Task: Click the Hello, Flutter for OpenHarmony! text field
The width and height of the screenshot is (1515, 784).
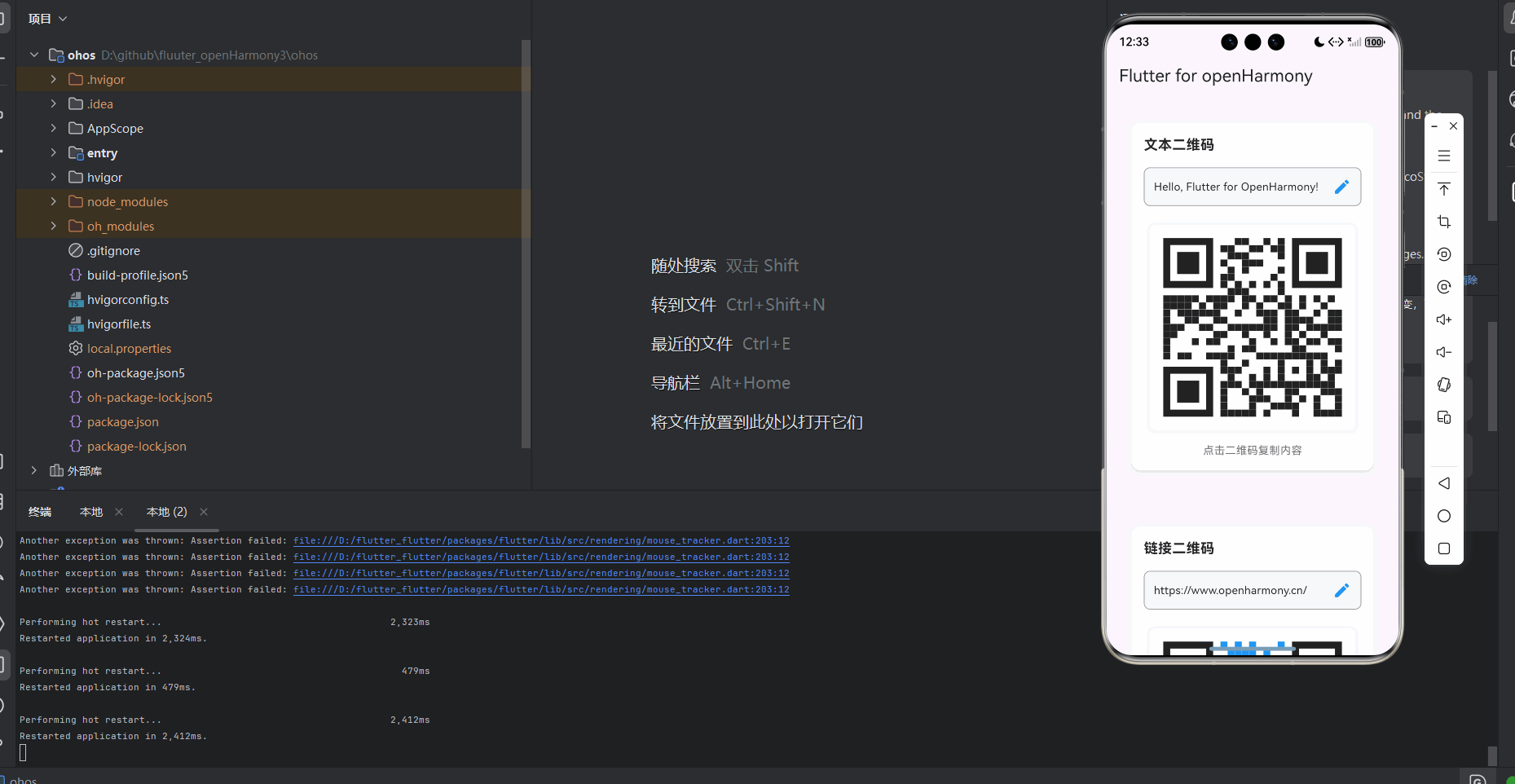Action: 1252,187
